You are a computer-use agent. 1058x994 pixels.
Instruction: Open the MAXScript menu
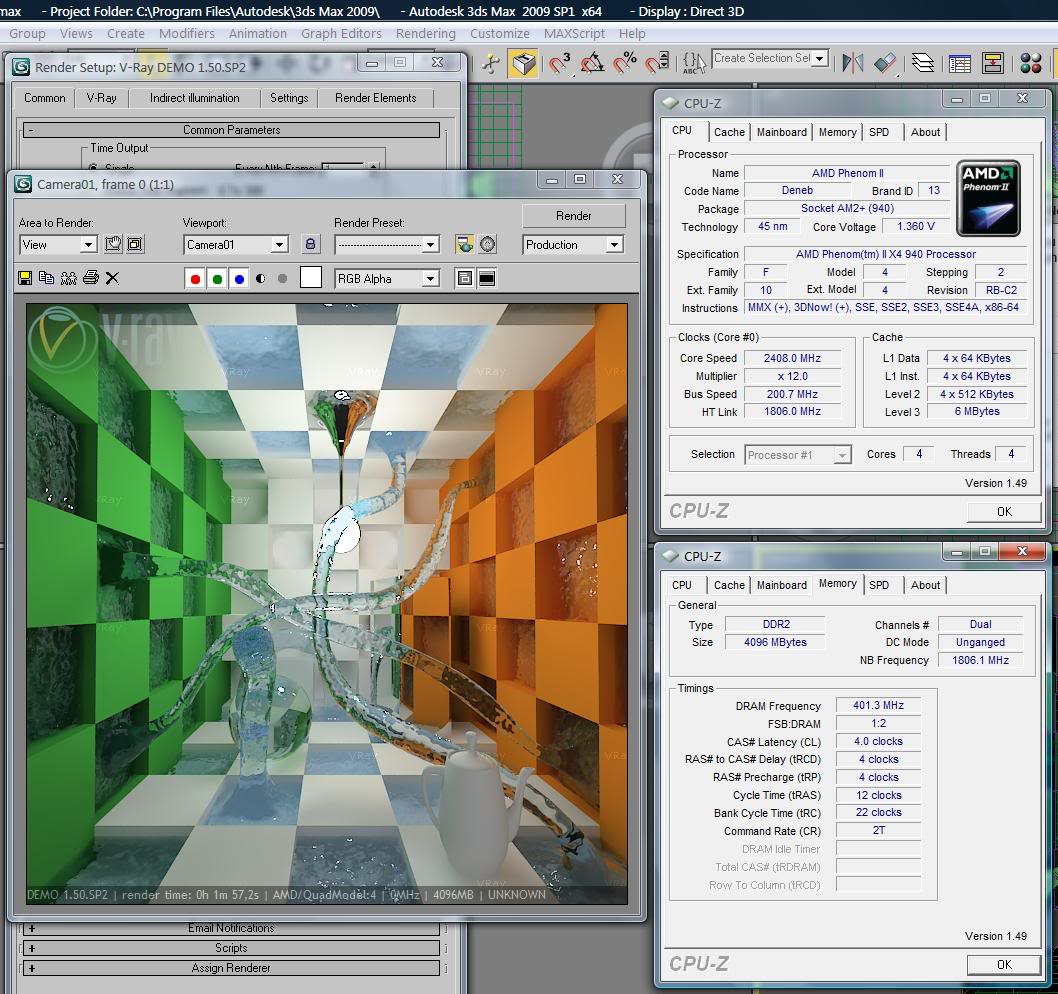(x=574, y=33)
